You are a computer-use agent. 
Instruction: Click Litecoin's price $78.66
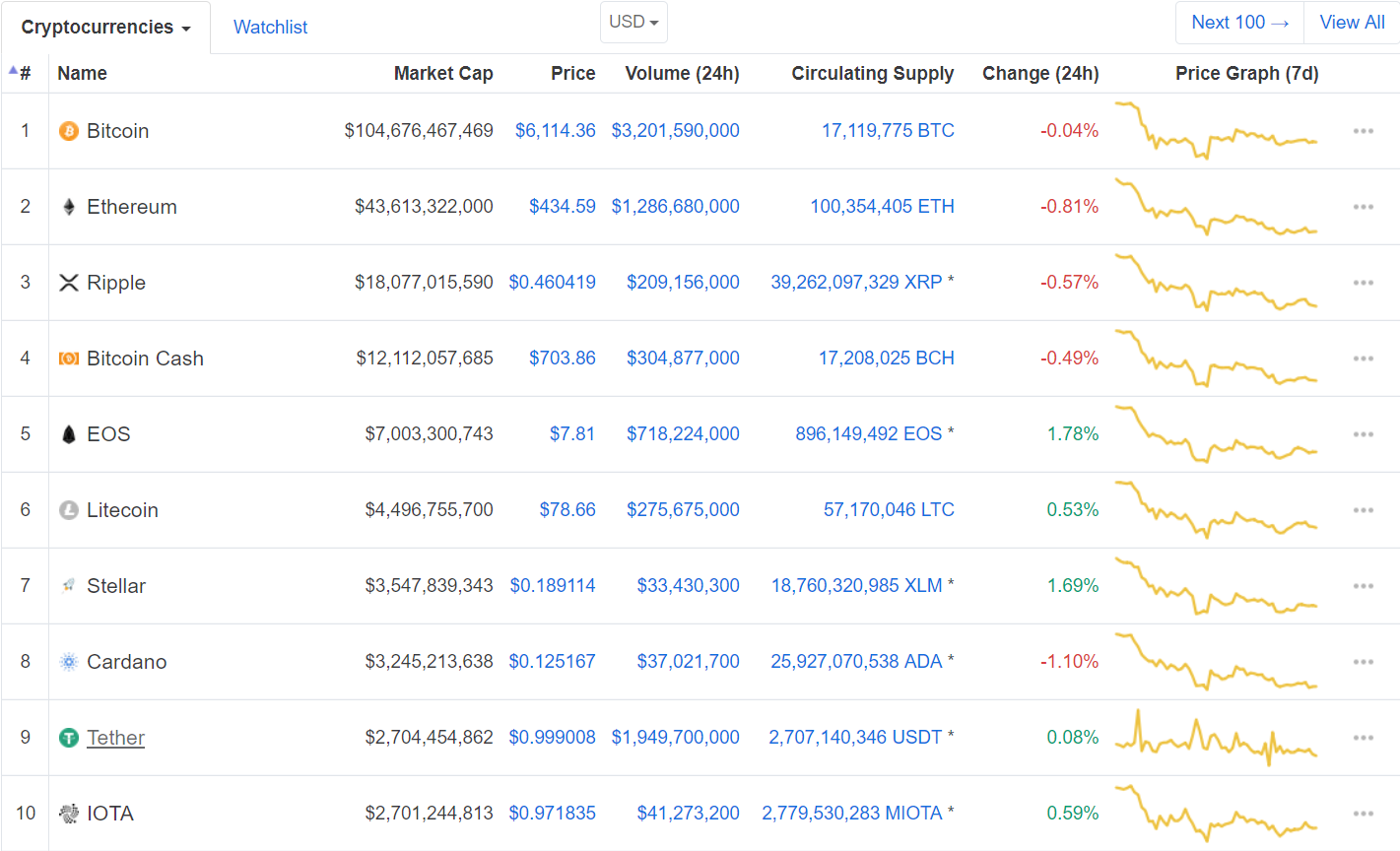point(567,510)
